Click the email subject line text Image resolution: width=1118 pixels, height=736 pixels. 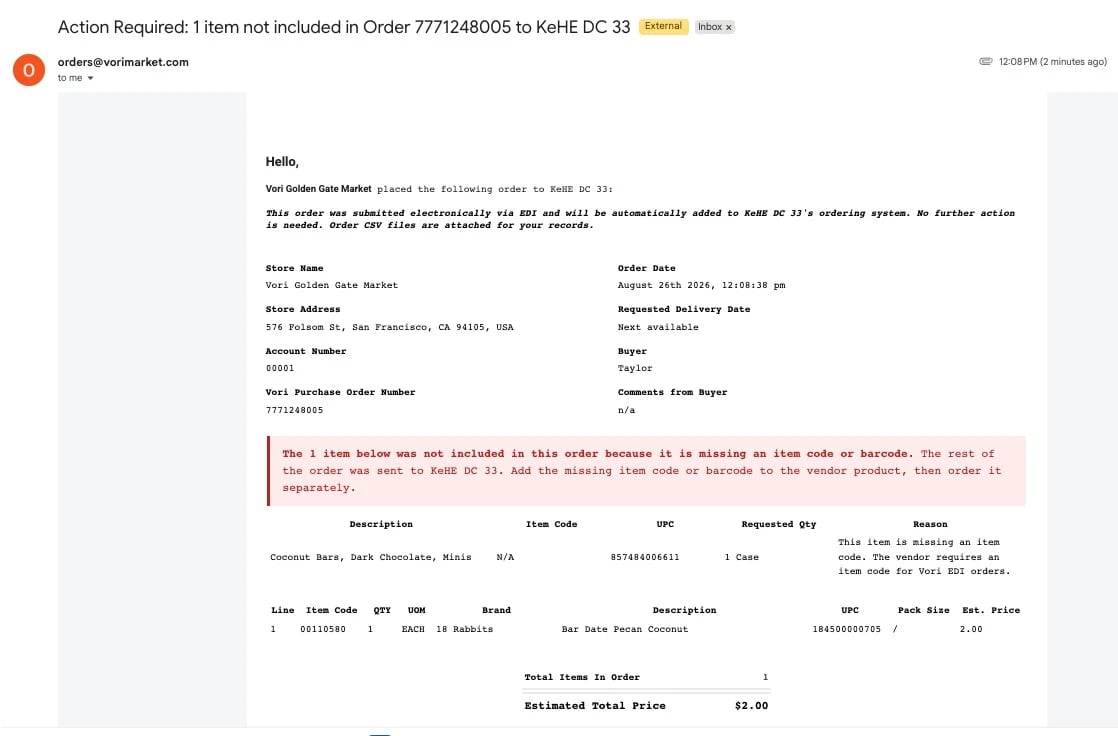pyautogui.click(x=344, y=27)
